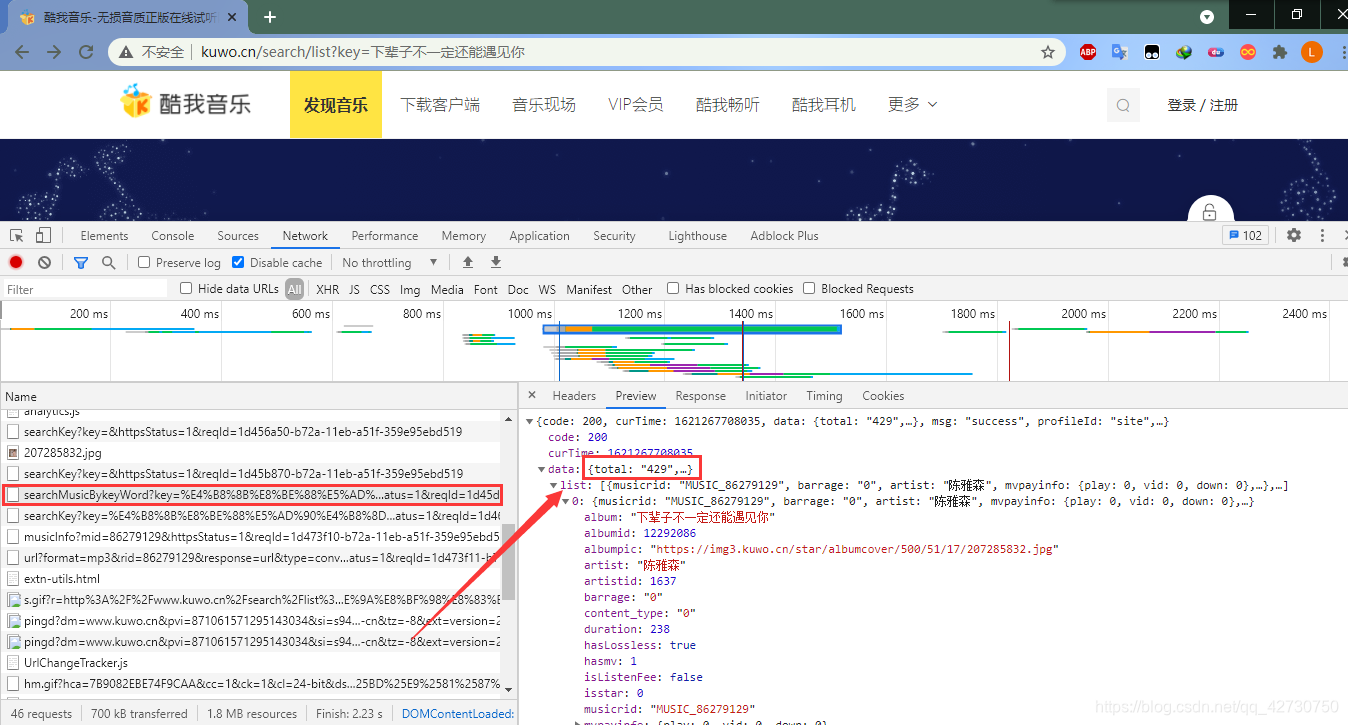Click the Kuwo site search magnifier

tap(1123, 105)
